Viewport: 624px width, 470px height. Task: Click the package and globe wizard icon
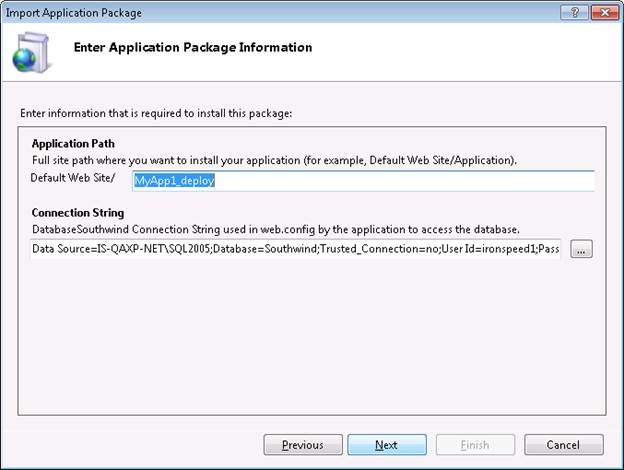pyautogui.click(x=30, y=53)
